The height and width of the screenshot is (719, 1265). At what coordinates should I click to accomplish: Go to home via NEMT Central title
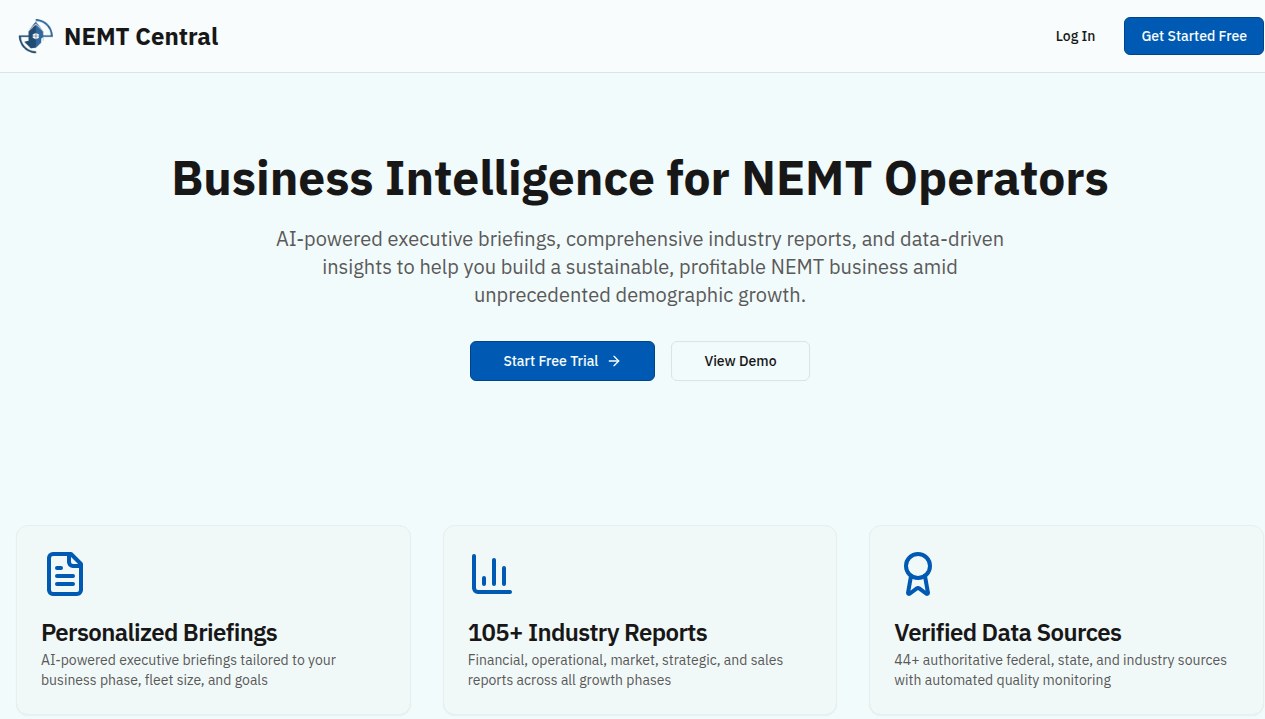pyautogui.click(x=141, y=37)
